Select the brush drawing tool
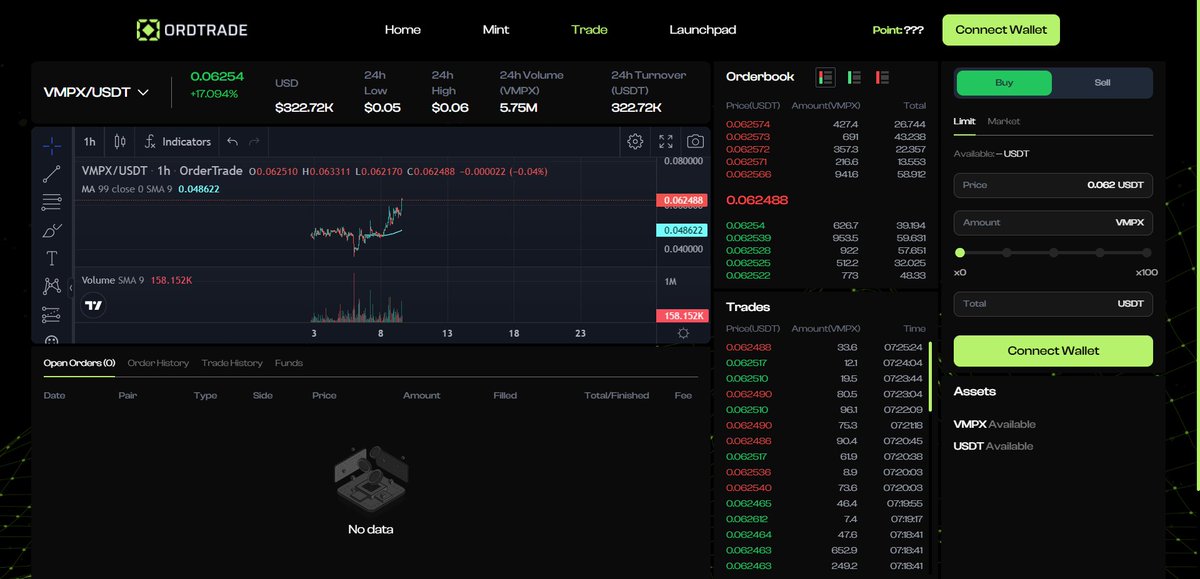Image resolution: width=1200 pixels, height=579 pixels. [x=52, y=230]
